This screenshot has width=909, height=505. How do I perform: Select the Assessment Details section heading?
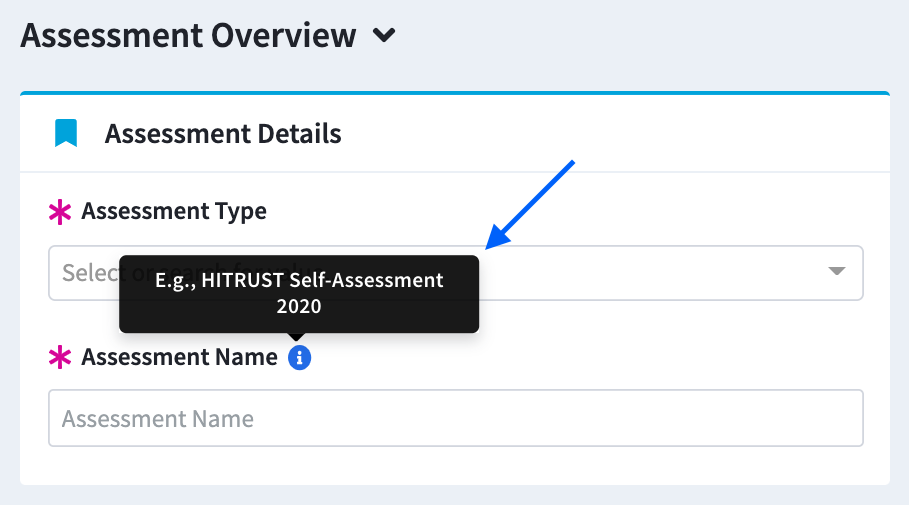(223, 134)
